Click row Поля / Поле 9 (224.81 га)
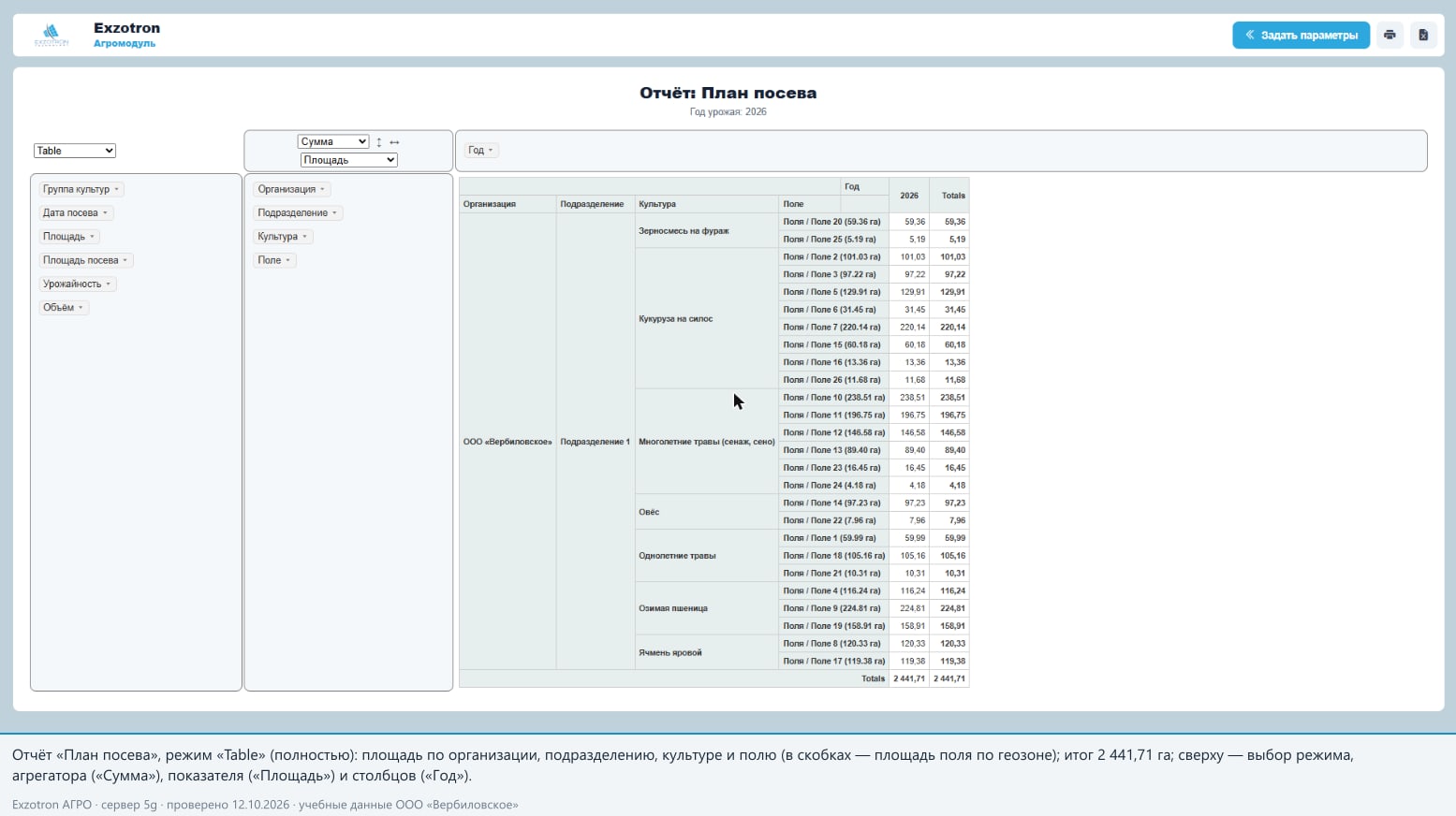 tap(834, 608)
